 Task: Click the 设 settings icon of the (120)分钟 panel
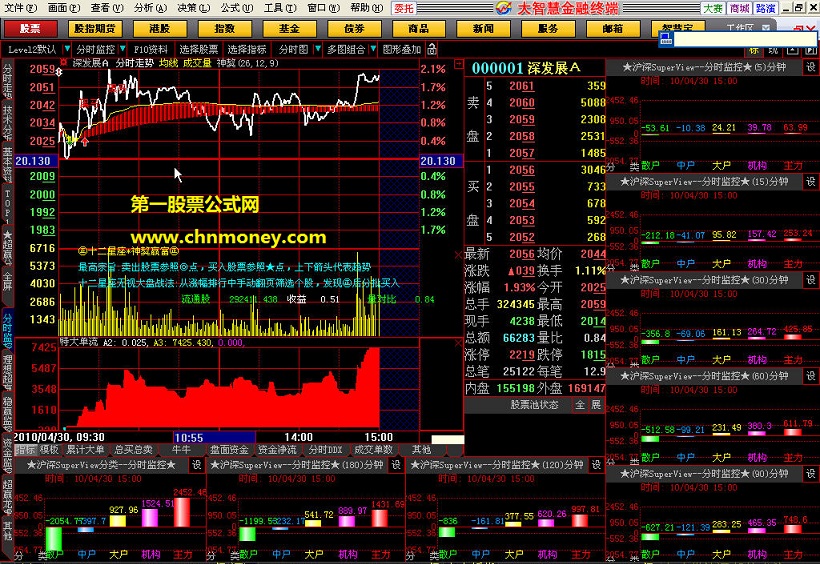pyautogui.click(x=596, y=465)
